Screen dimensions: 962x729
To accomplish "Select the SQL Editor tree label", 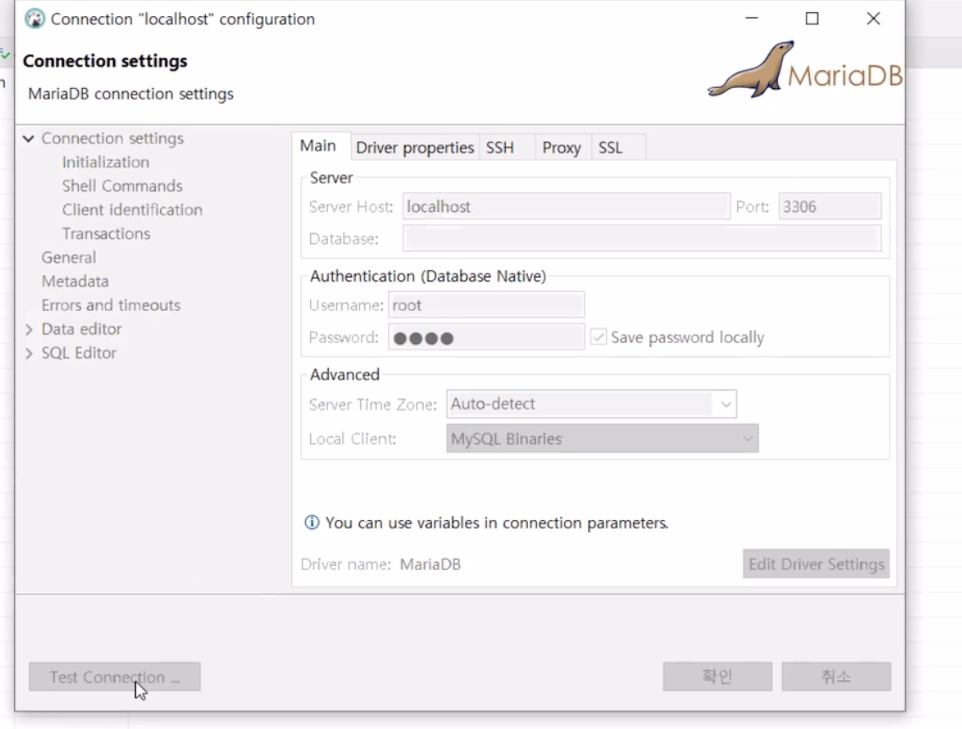I will tap(79, 353).
